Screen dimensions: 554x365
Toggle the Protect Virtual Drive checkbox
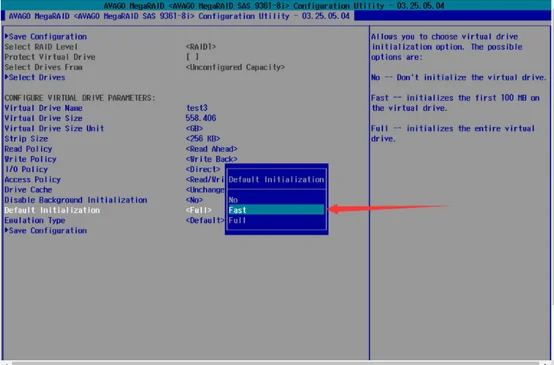[193, 57]
